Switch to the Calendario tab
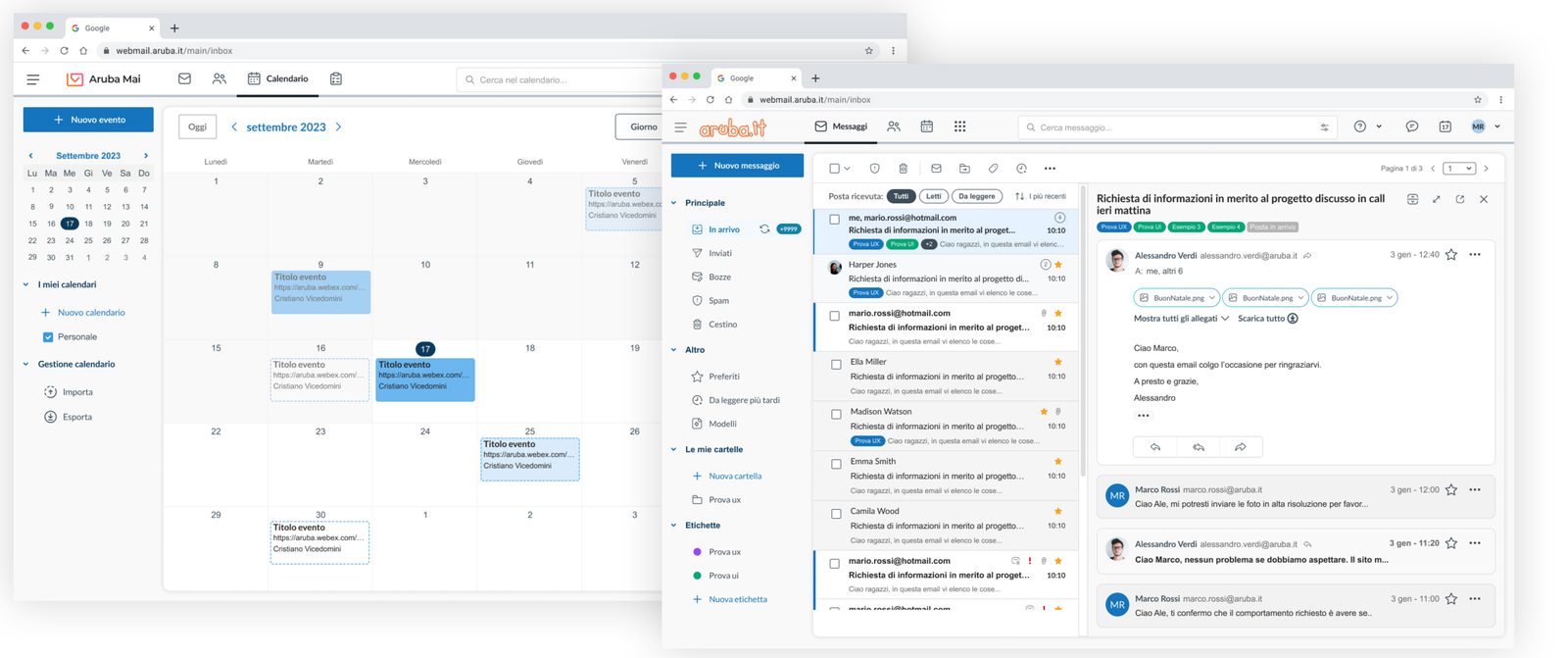 278,78
